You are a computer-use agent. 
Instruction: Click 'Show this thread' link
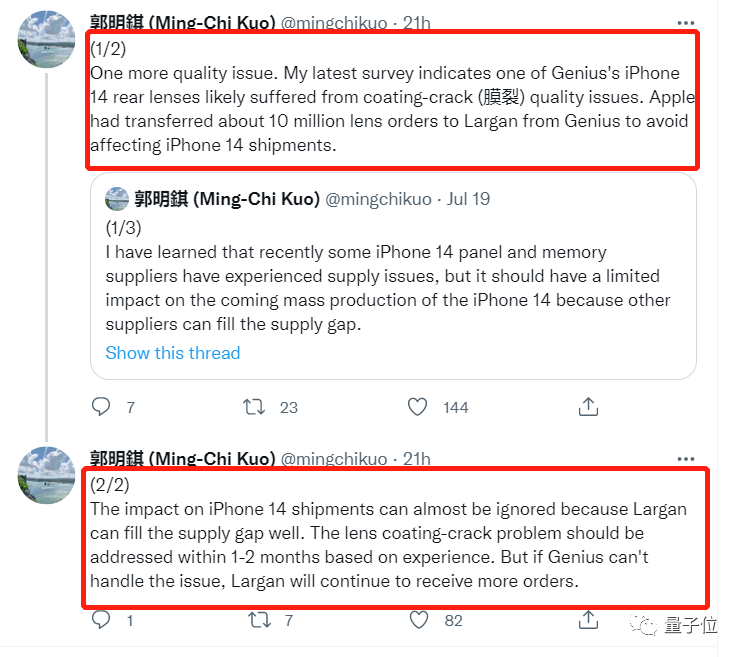(x=173, y=353)
